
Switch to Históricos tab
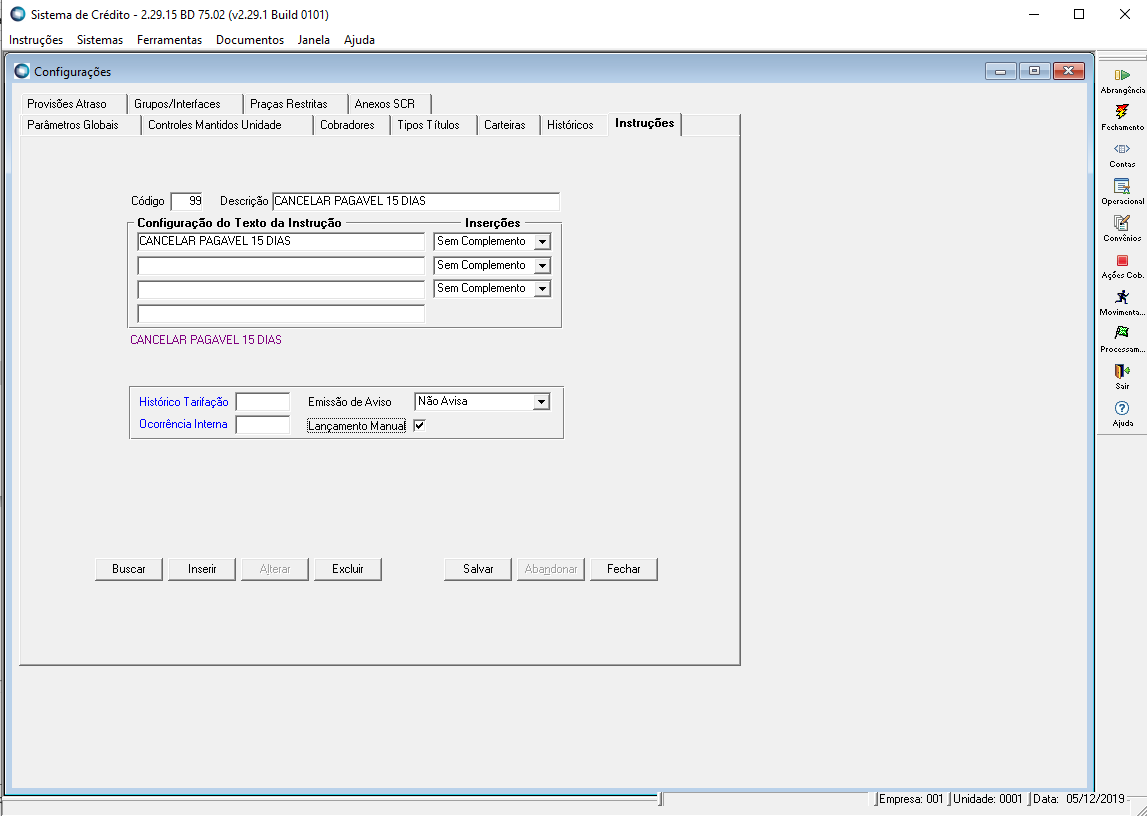(x=574, y=125)
